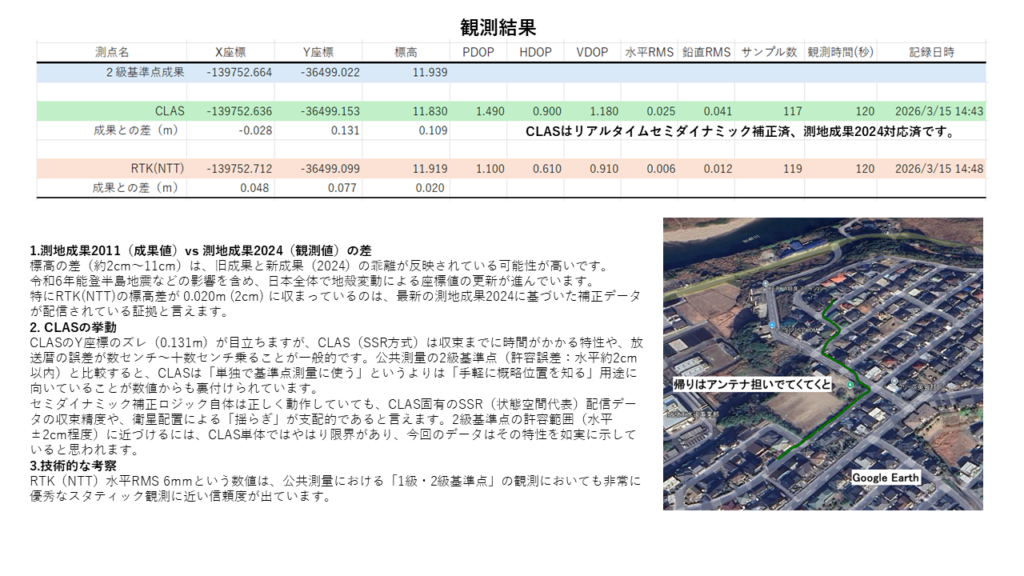Select the RTK(NTT) row label cell
Screen dimensions: 1024x576
pos(158,168)
